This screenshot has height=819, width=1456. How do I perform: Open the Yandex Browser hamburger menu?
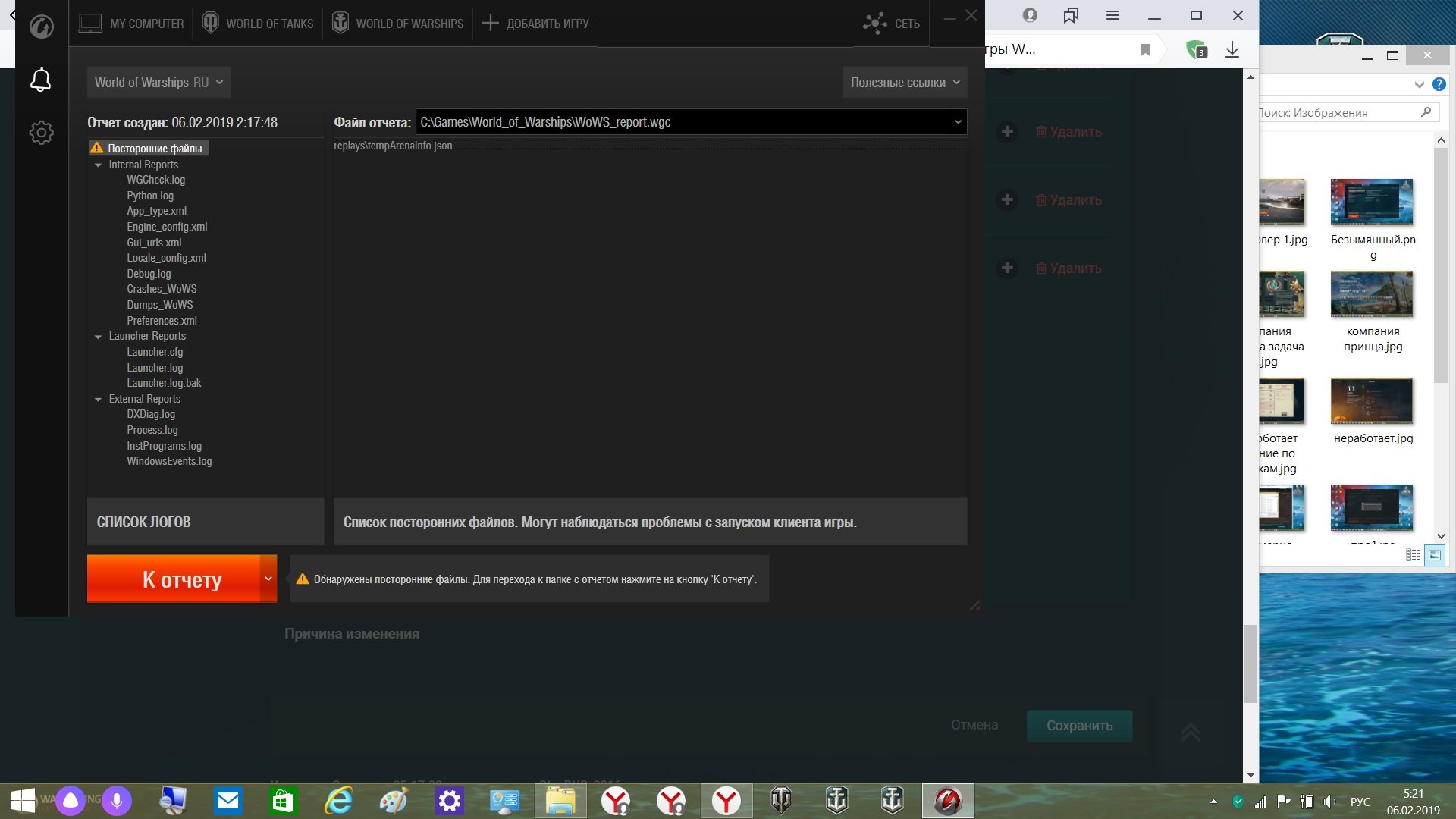(1112, 15)
